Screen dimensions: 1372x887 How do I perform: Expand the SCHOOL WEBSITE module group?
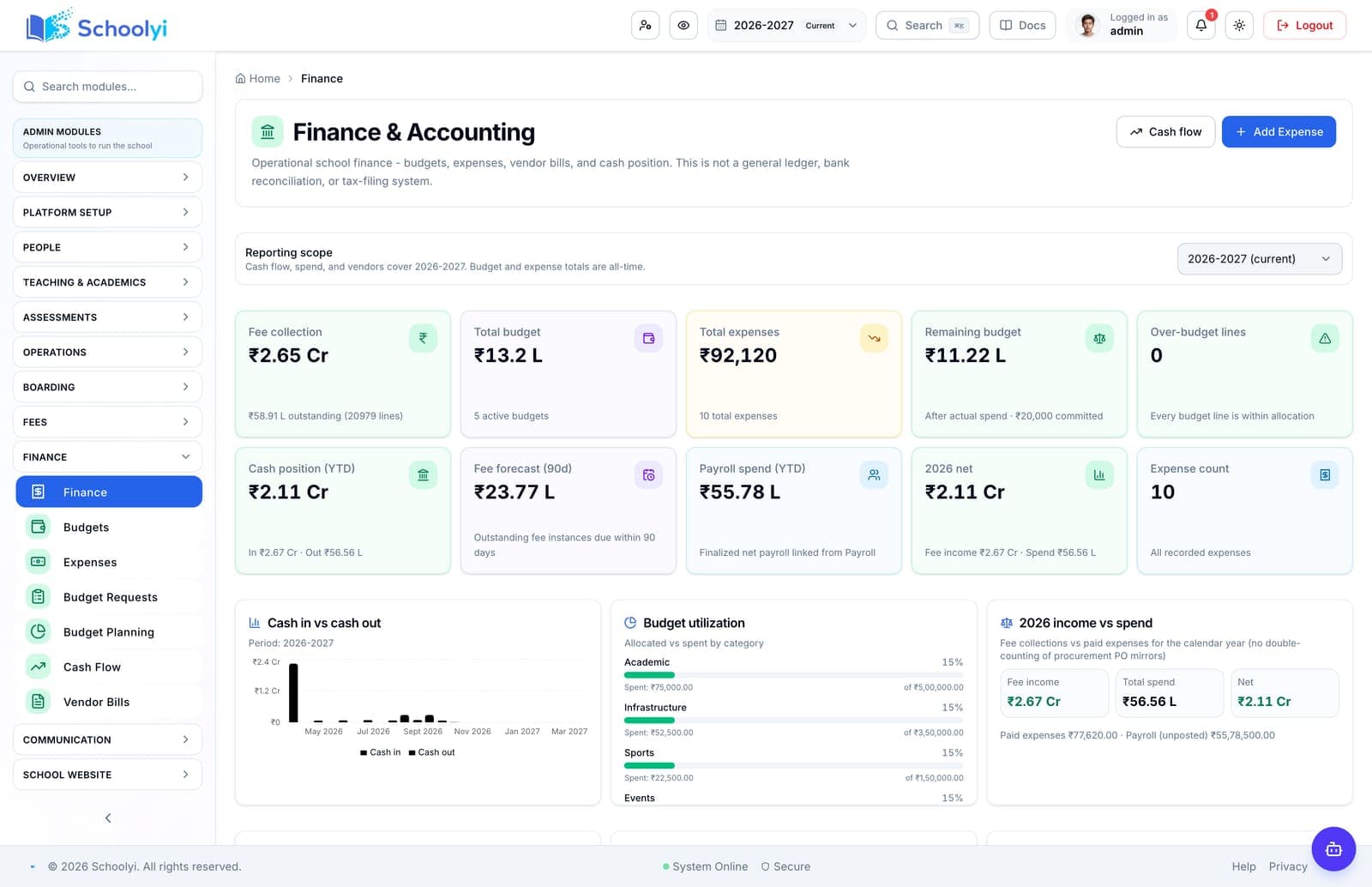click(107, 775)
